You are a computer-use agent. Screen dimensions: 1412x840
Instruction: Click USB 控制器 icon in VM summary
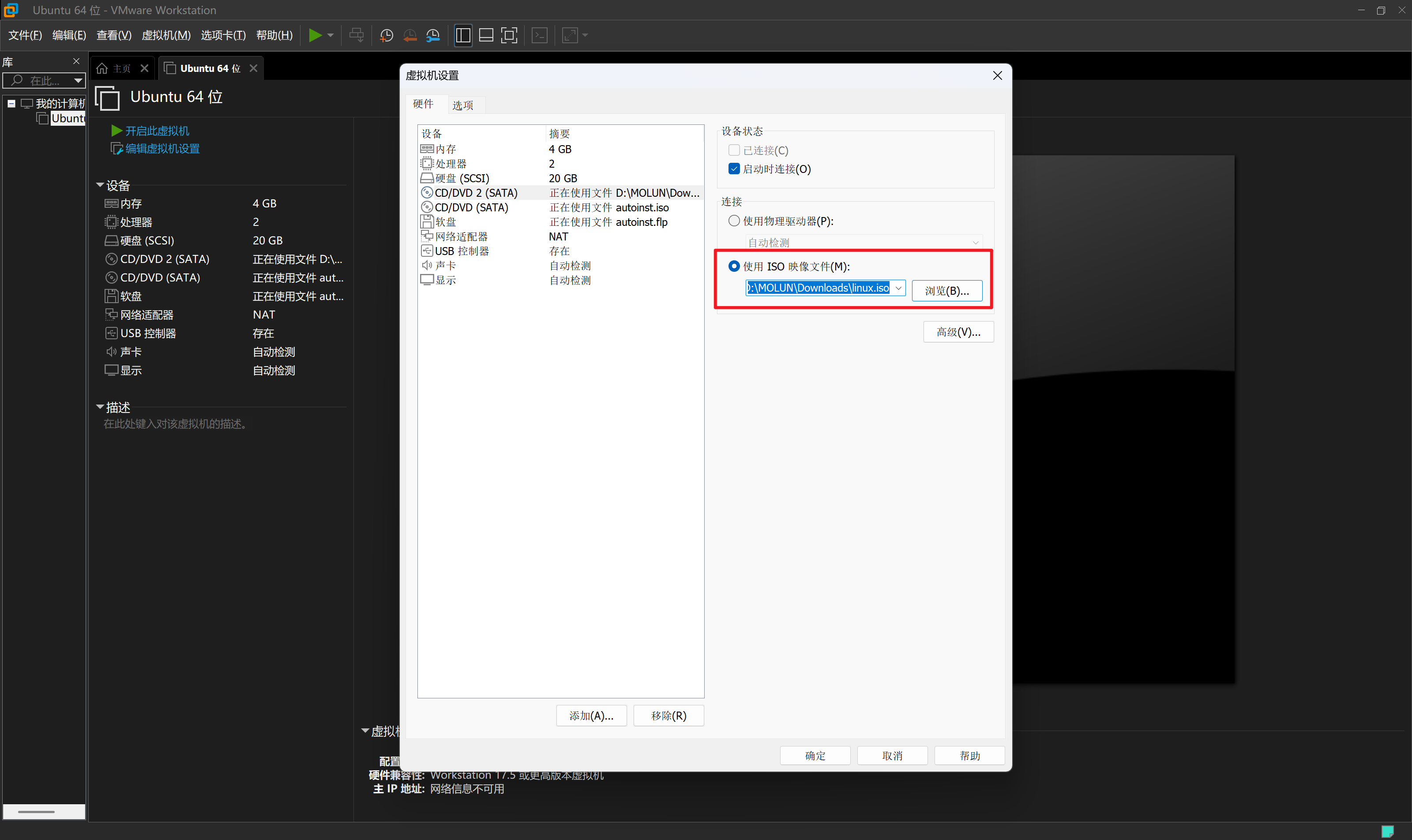pyautogui.click(x=111, y=334)
